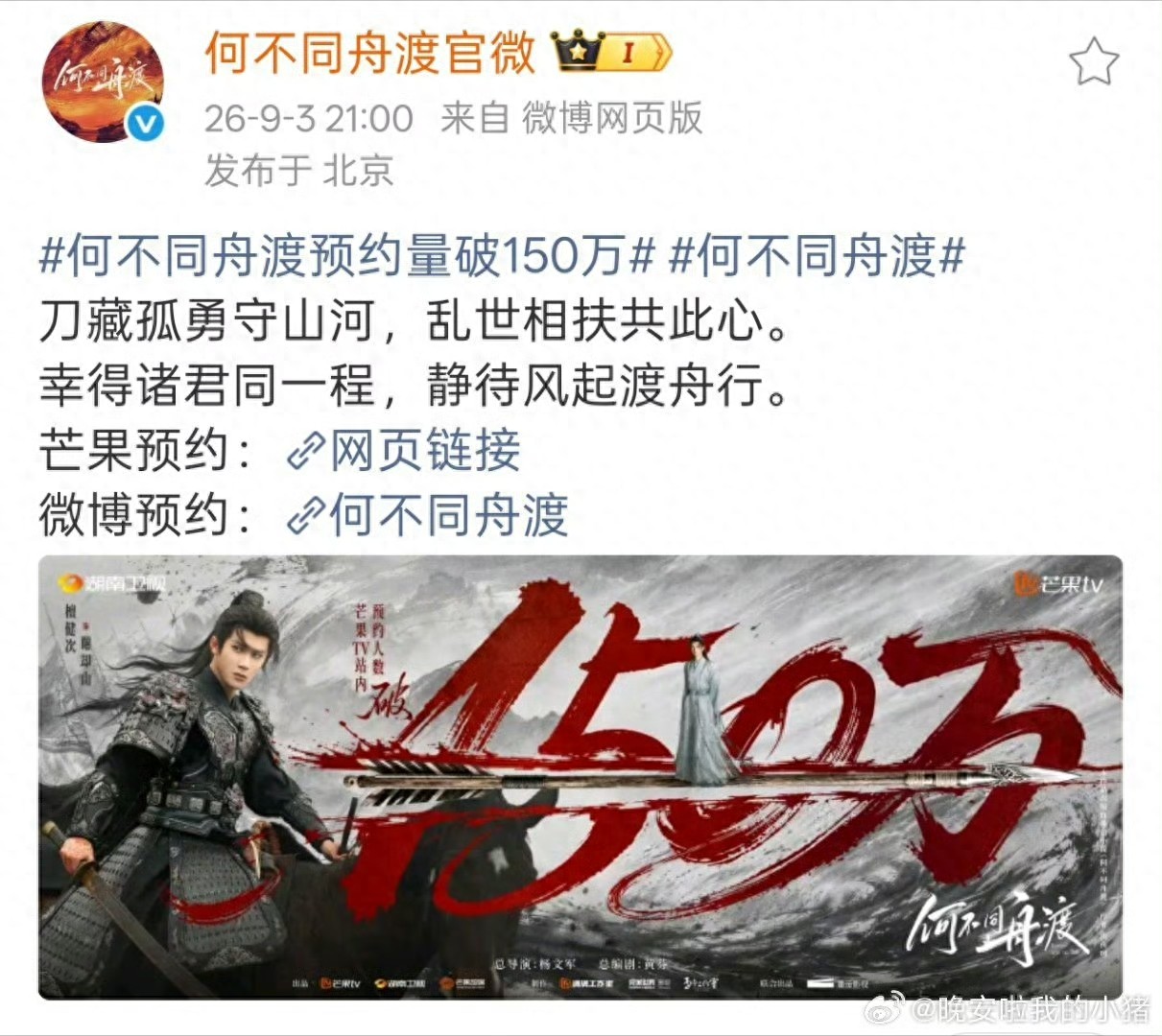Click the star favorite icon
This screenshot has height=1036, width=1162.
coord(1094,62)
